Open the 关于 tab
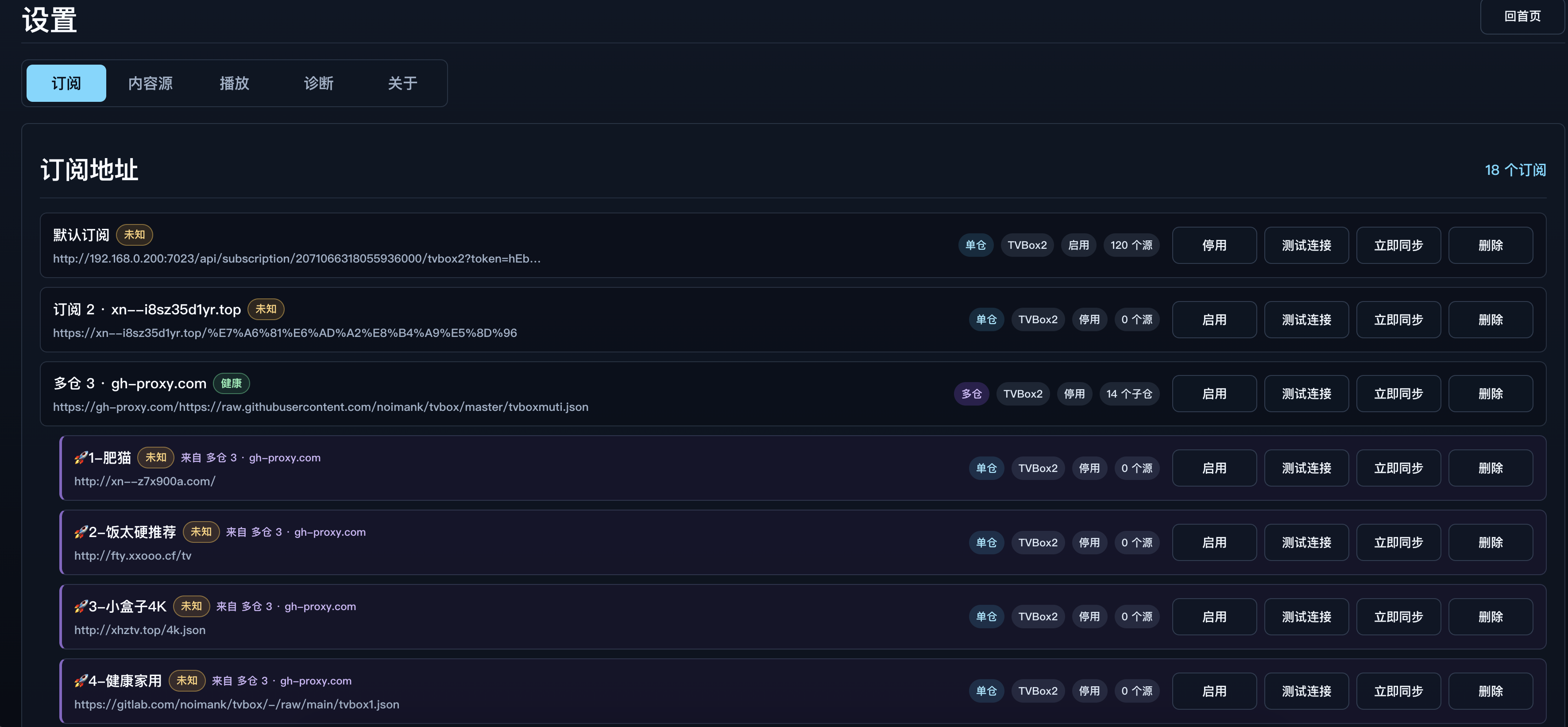This screenshot has width=1568, height=727. [402, 83]
